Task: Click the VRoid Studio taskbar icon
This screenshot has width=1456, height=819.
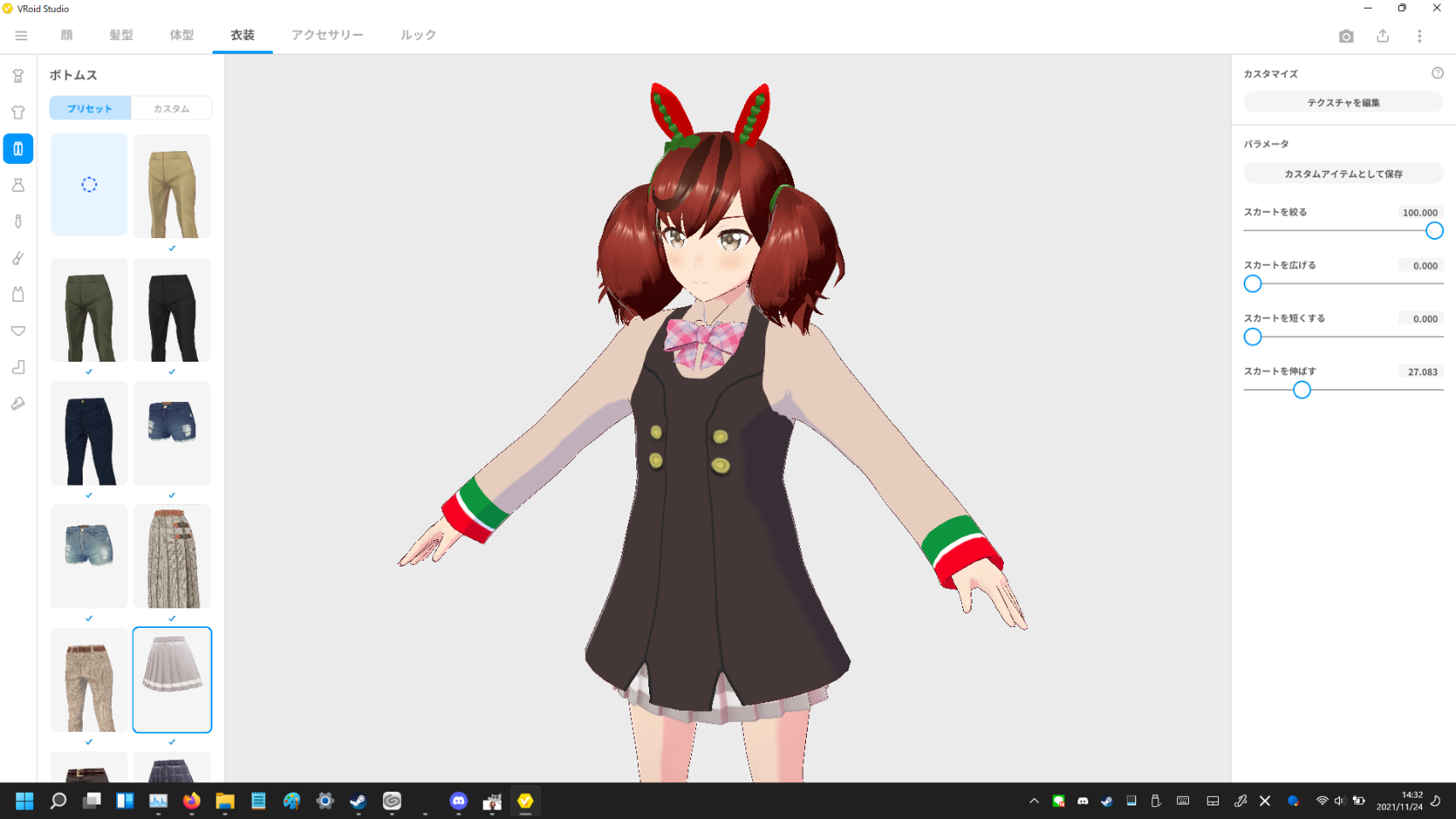Action: pos(525,801)
